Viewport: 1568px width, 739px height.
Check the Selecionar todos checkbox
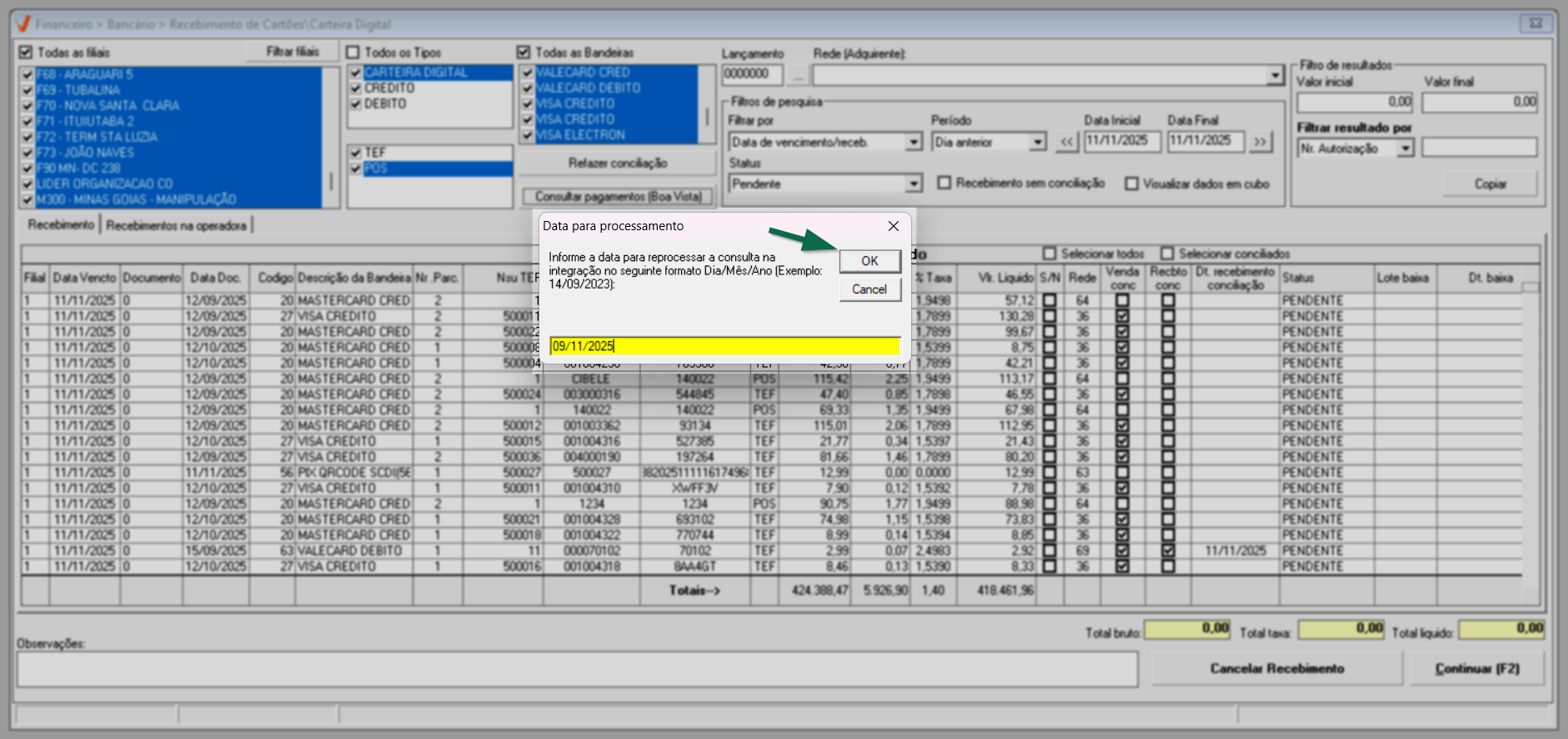(1050, 254)
